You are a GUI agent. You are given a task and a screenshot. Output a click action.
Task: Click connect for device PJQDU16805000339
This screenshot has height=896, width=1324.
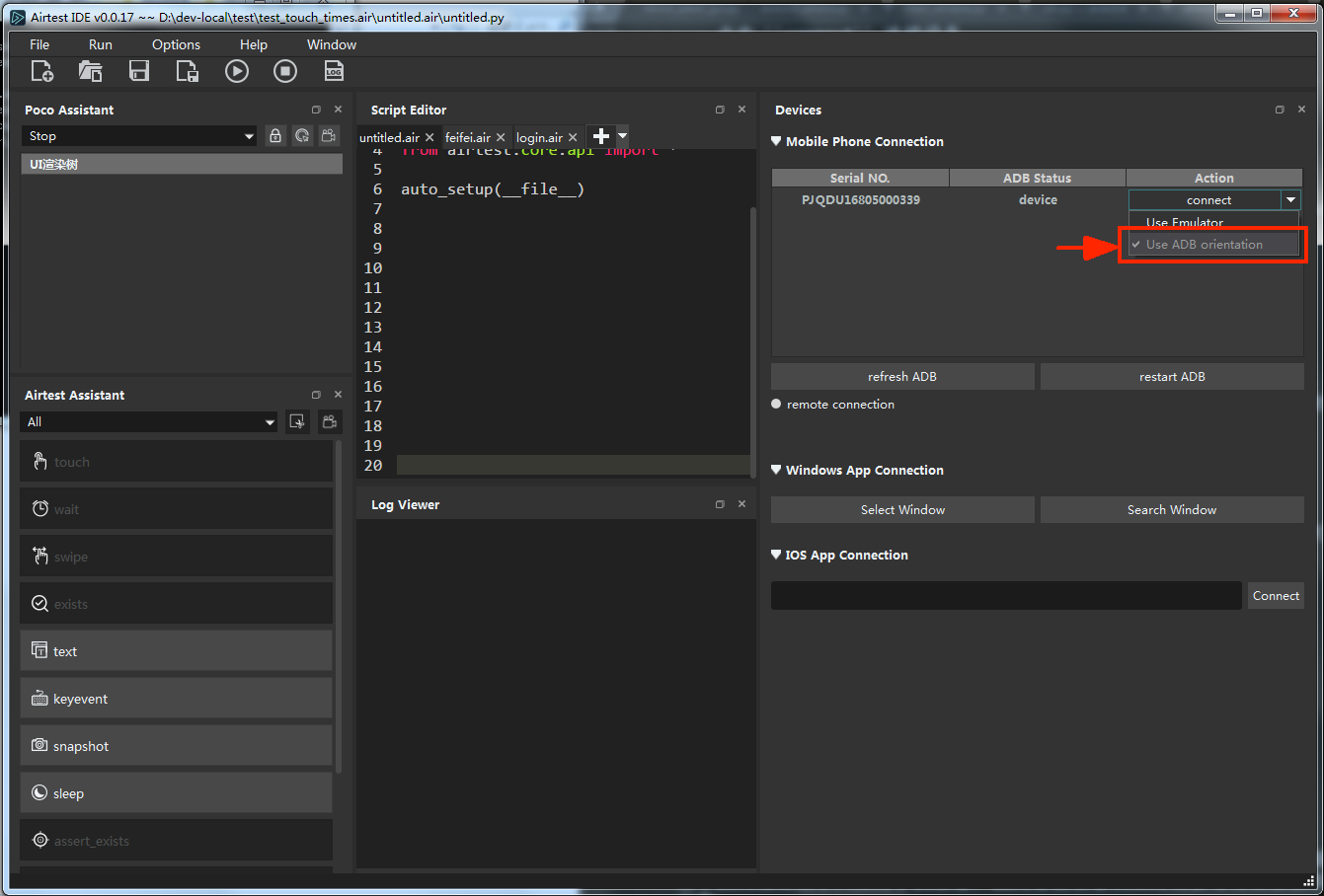pos(1206,199)
